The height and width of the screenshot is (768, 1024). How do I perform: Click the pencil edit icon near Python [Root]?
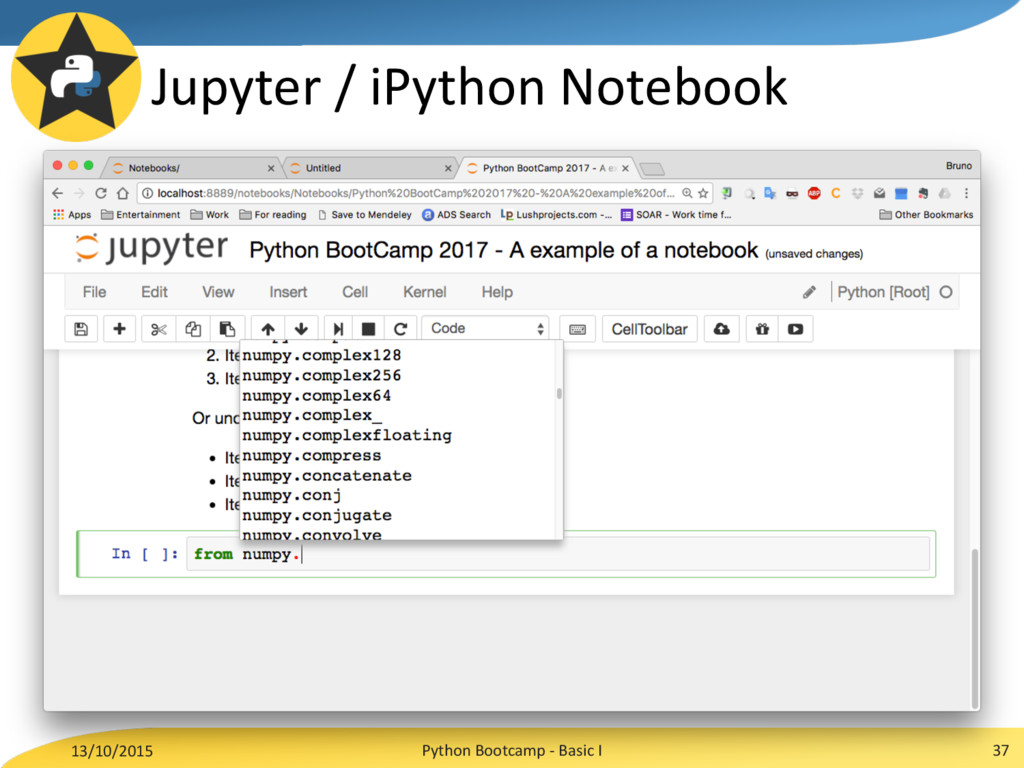[x=809, y=292]
